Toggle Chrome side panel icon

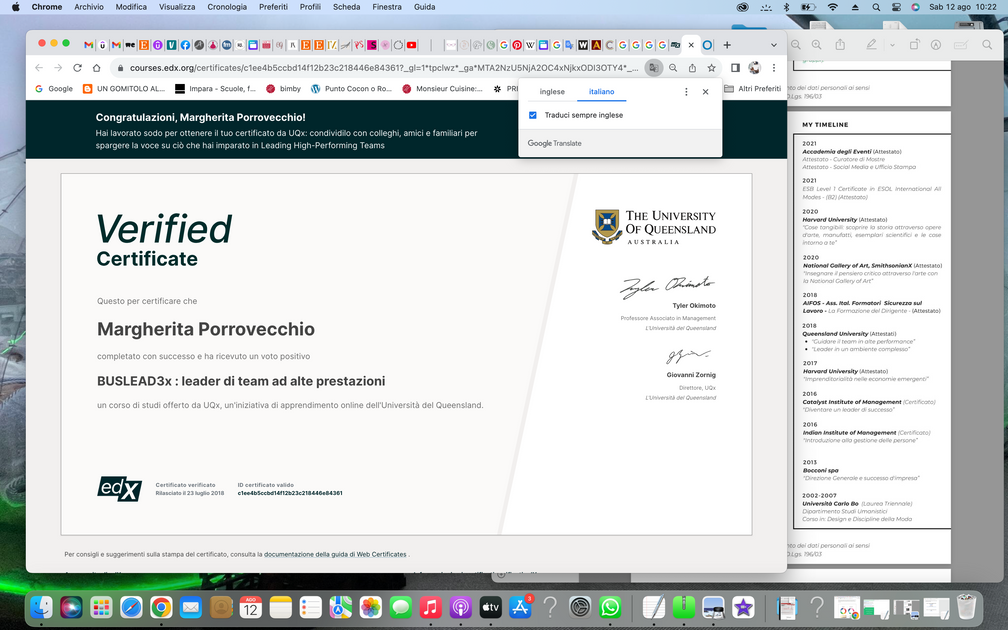[735, 68]
